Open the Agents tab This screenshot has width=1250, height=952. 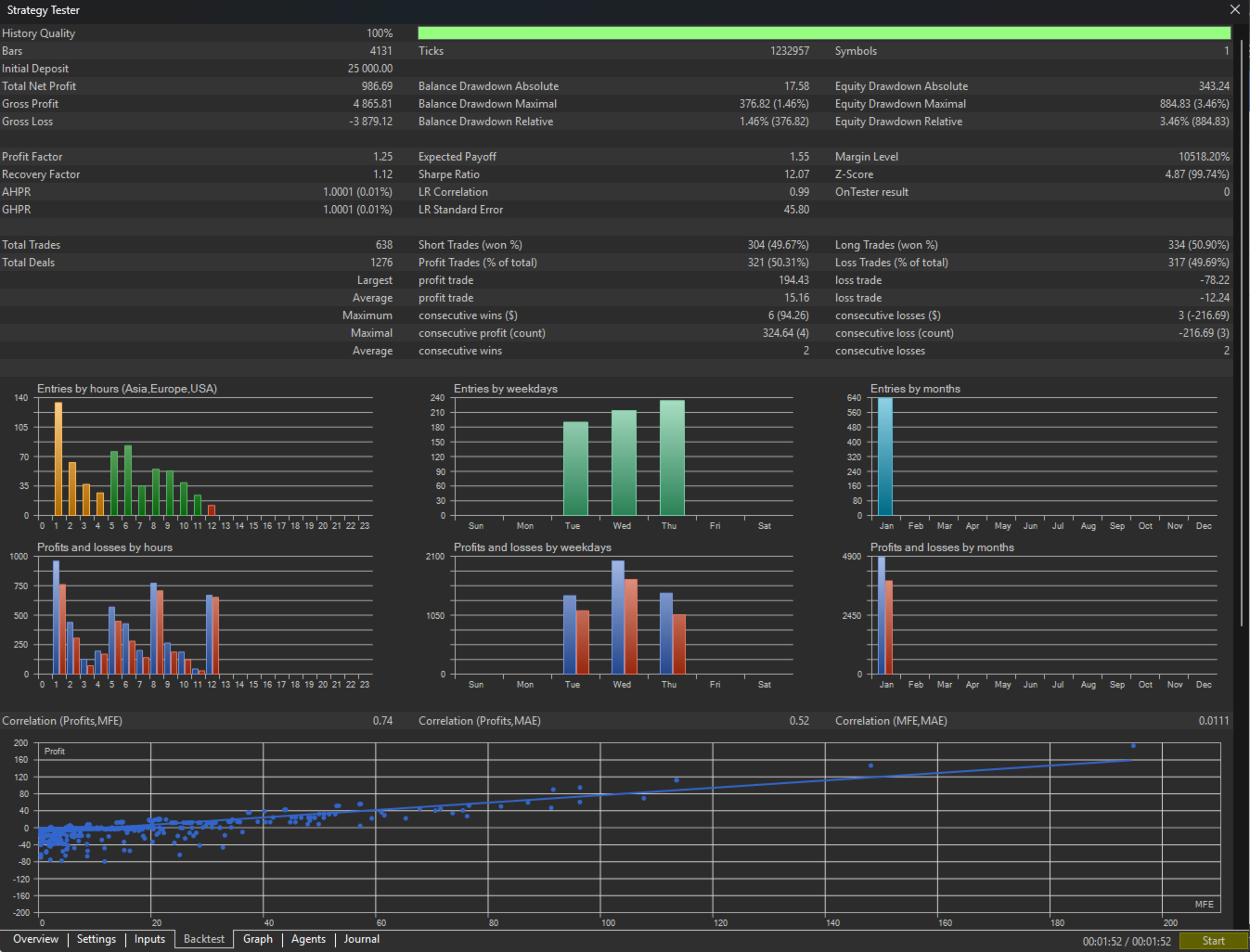pos(308,939)
